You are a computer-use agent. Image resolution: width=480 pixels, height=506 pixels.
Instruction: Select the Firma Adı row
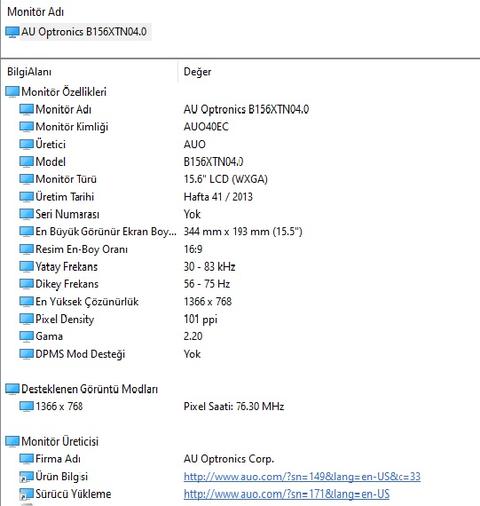(240, 459)
